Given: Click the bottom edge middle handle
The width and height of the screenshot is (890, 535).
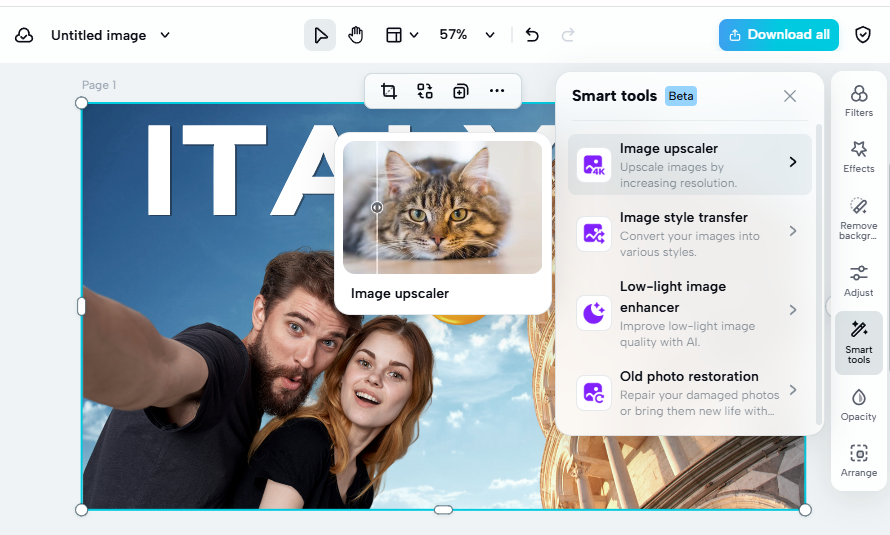Looking at the screenshot, I should coord(443,509).
